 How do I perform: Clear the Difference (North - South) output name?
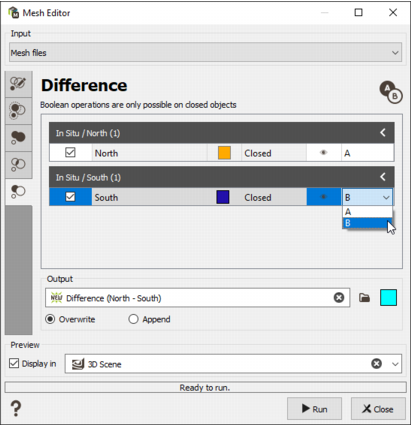339,297
